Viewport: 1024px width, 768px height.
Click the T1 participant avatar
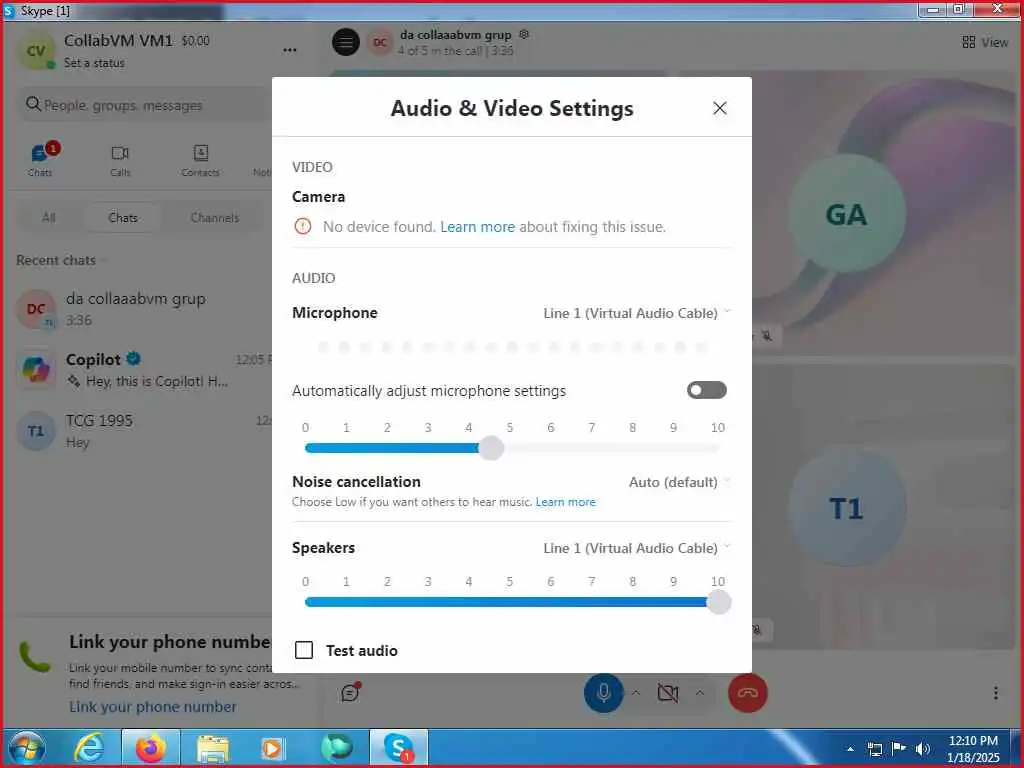tap(846, 508)
